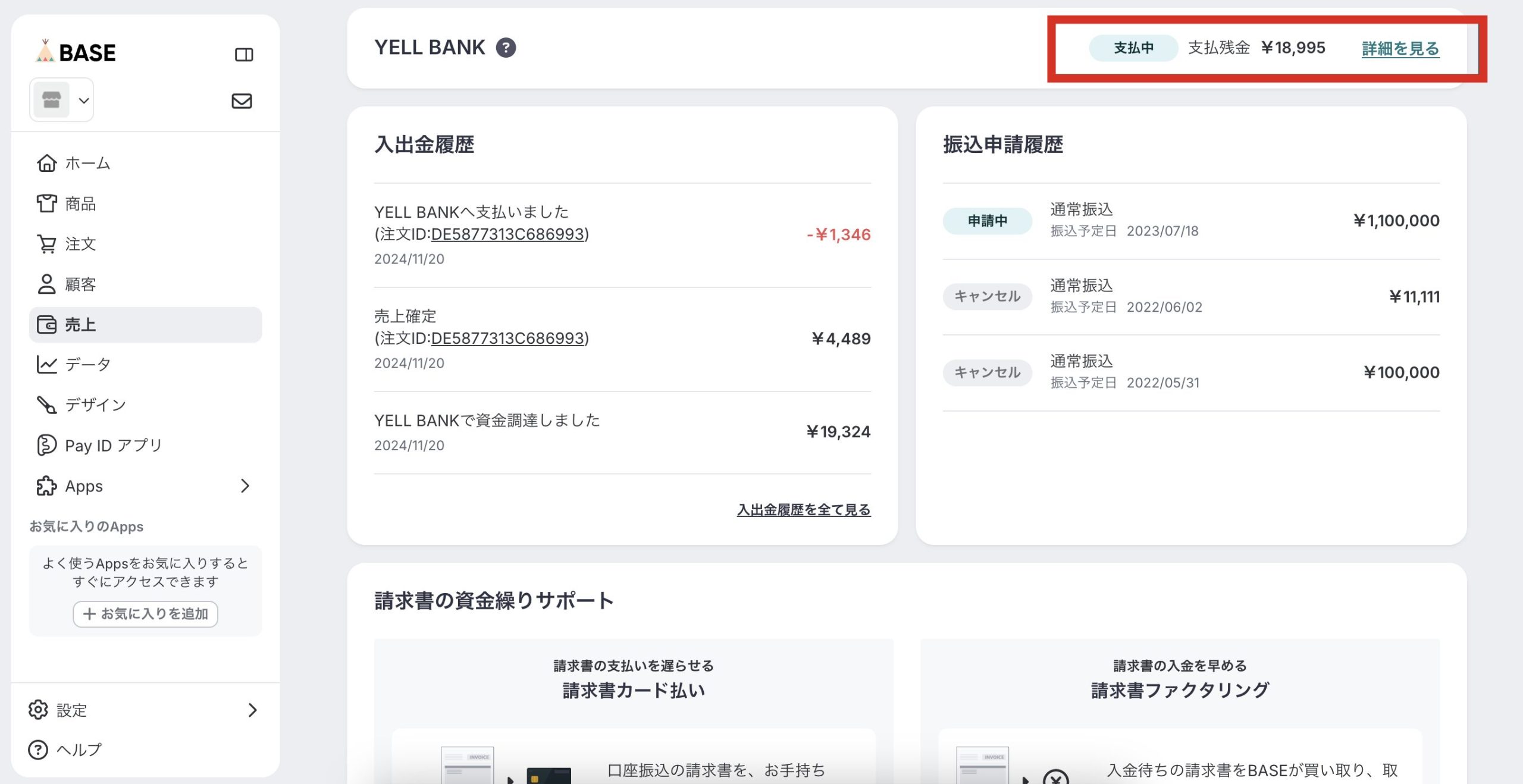Screen dimensions: 1523x784
Task: Open the Pay ID アプリ item
Action: 112,445
